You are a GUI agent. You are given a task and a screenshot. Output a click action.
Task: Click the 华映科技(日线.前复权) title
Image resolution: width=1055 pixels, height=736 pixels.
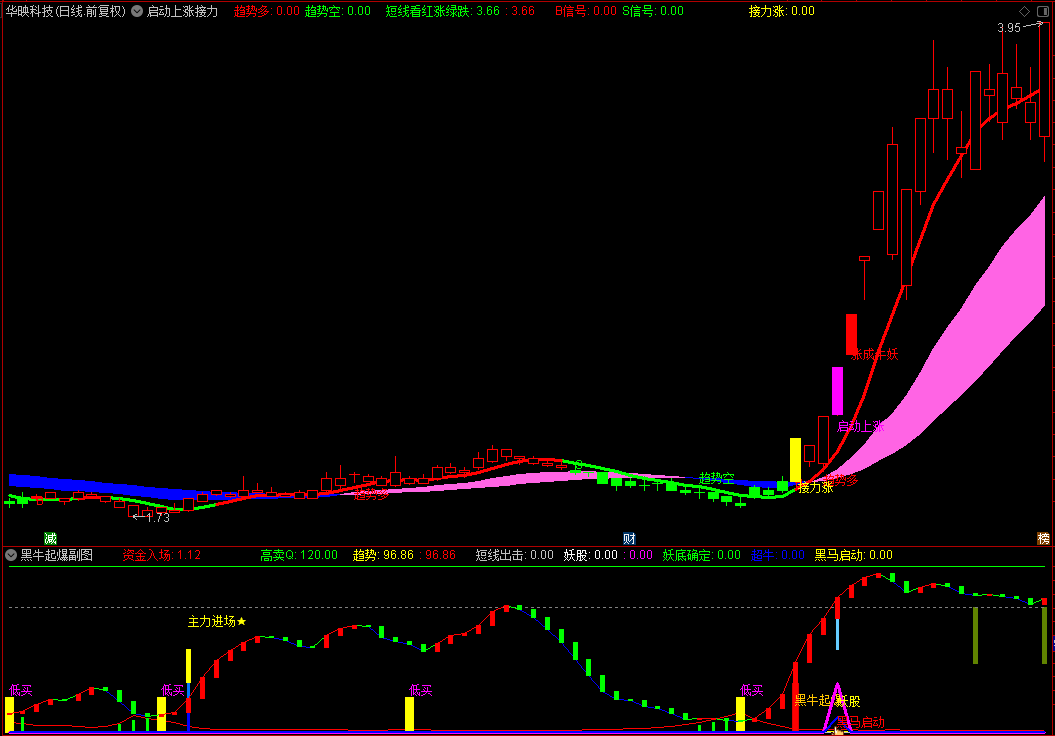(66, 11)
